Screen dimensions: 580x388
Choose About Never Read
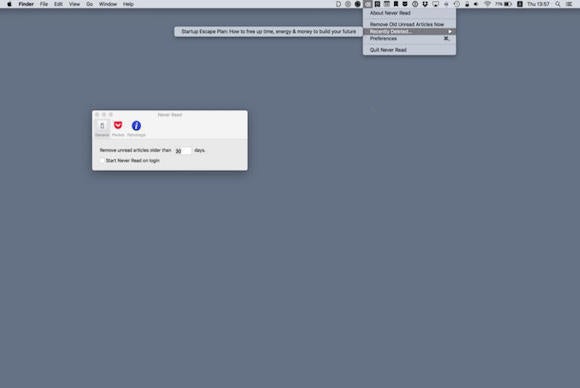(409, 13)
